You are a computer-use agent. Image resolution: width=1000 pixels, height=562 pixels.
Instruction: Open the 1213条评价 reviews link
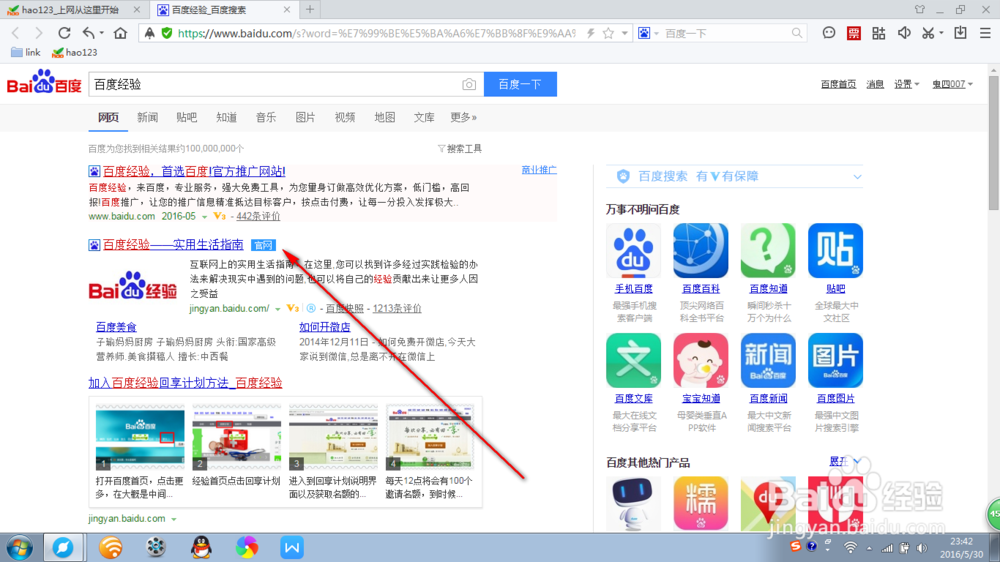(x=397, y=309)
